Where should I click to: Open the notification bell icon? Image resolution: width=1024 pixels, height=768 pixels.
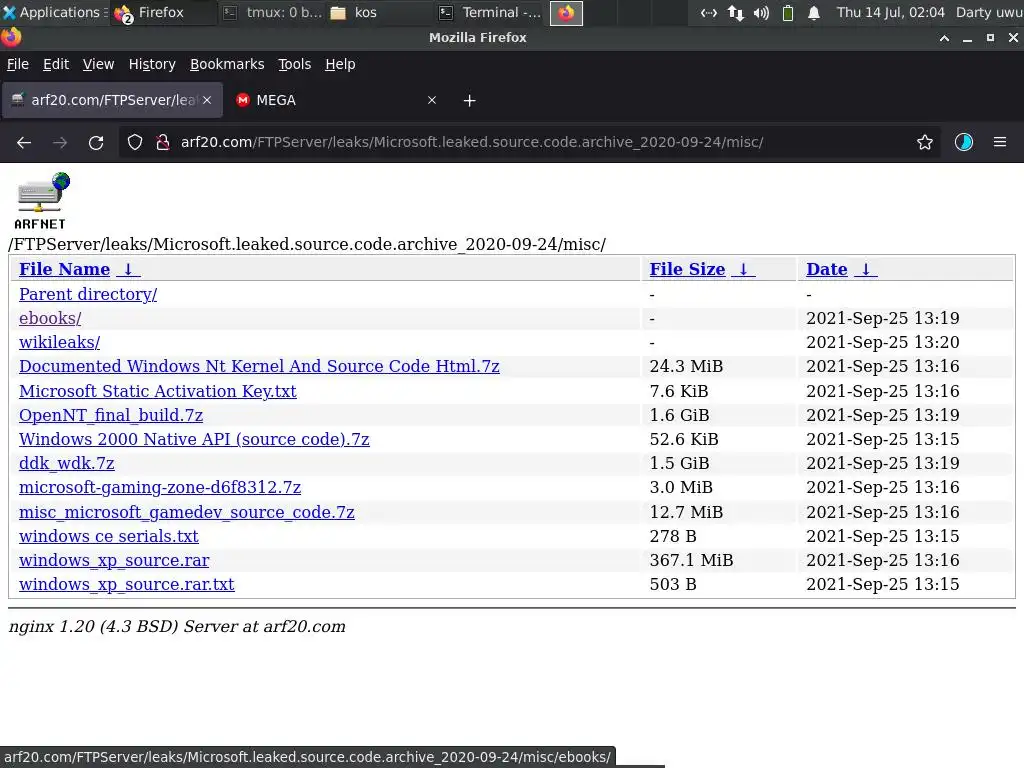point(814,12)
